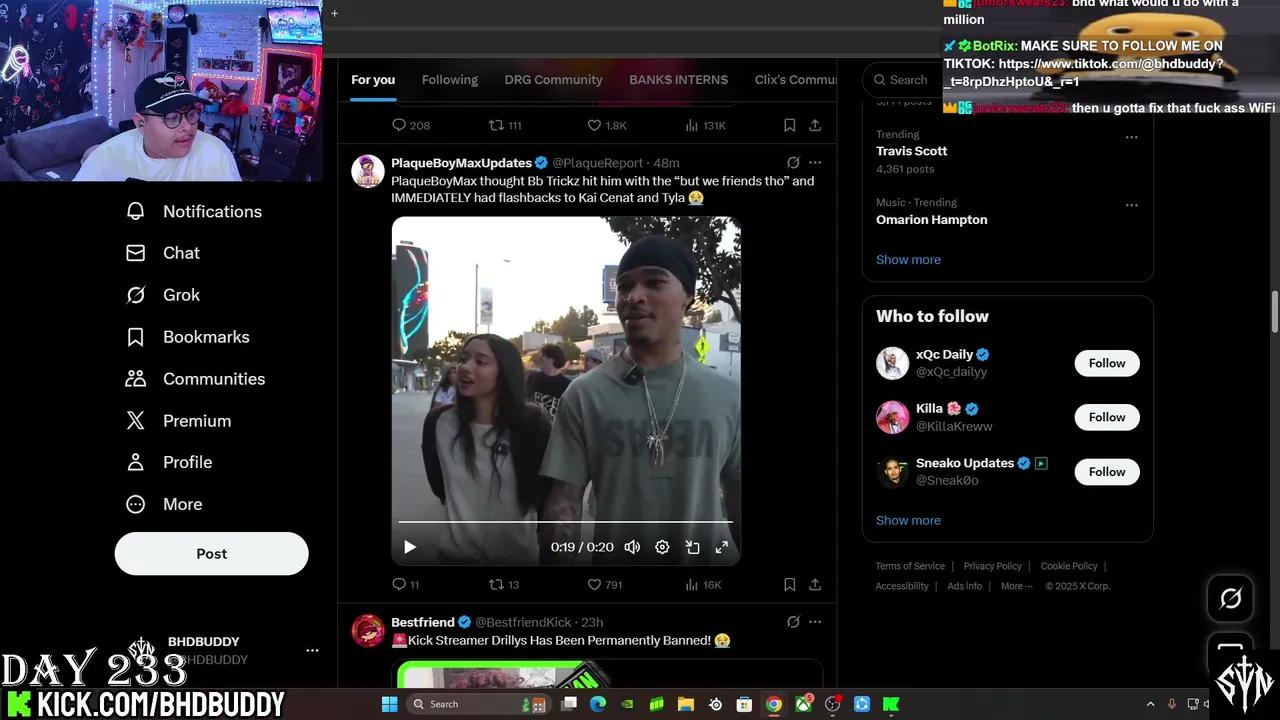The height and width of the screenshot is (720, 1280).
Task: Open Communities in the sidebar
Action: (195, 379)
